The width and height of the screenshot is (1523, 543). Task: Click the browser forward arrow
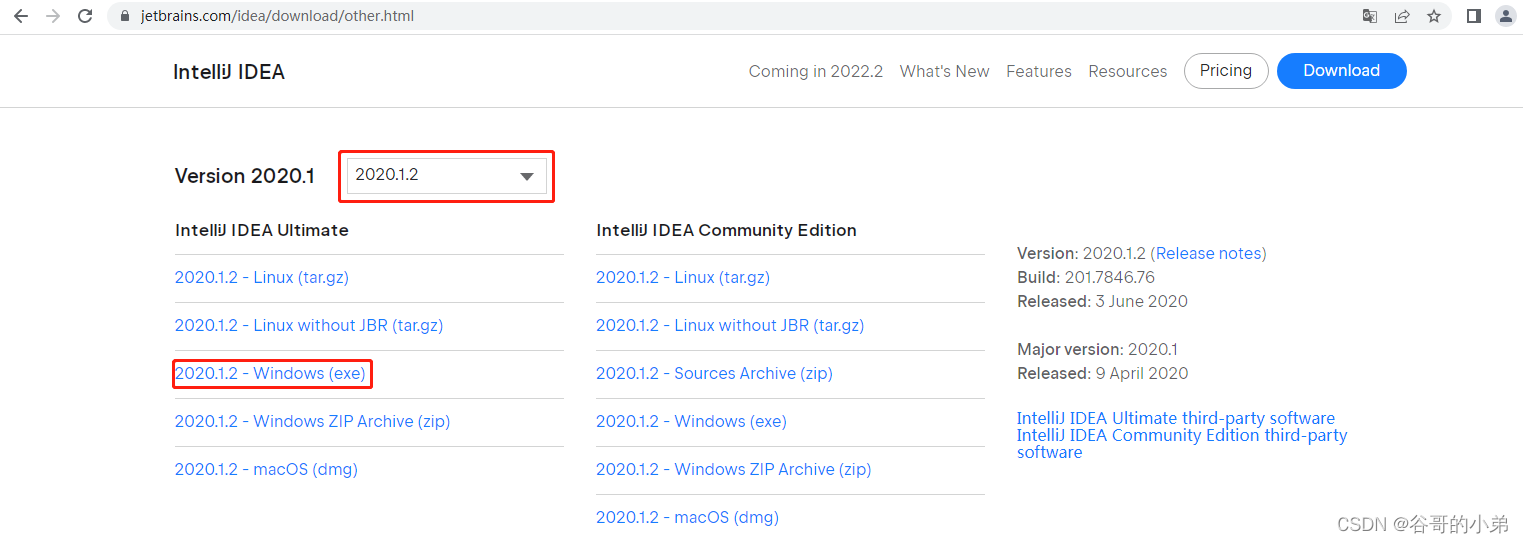coord(53,16)
